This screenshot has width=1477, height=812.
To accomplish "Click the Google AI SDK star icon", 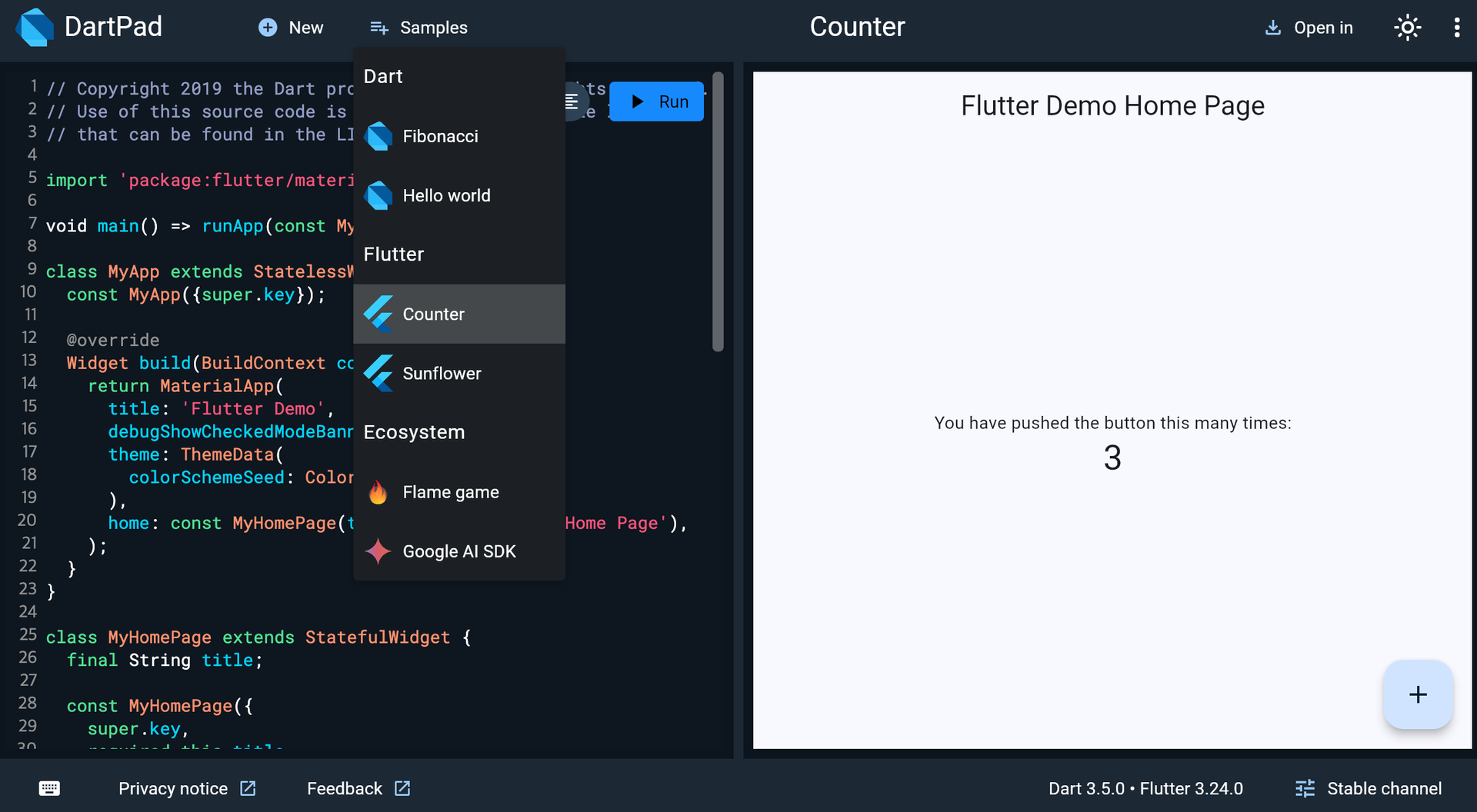I will coord(378,551).
